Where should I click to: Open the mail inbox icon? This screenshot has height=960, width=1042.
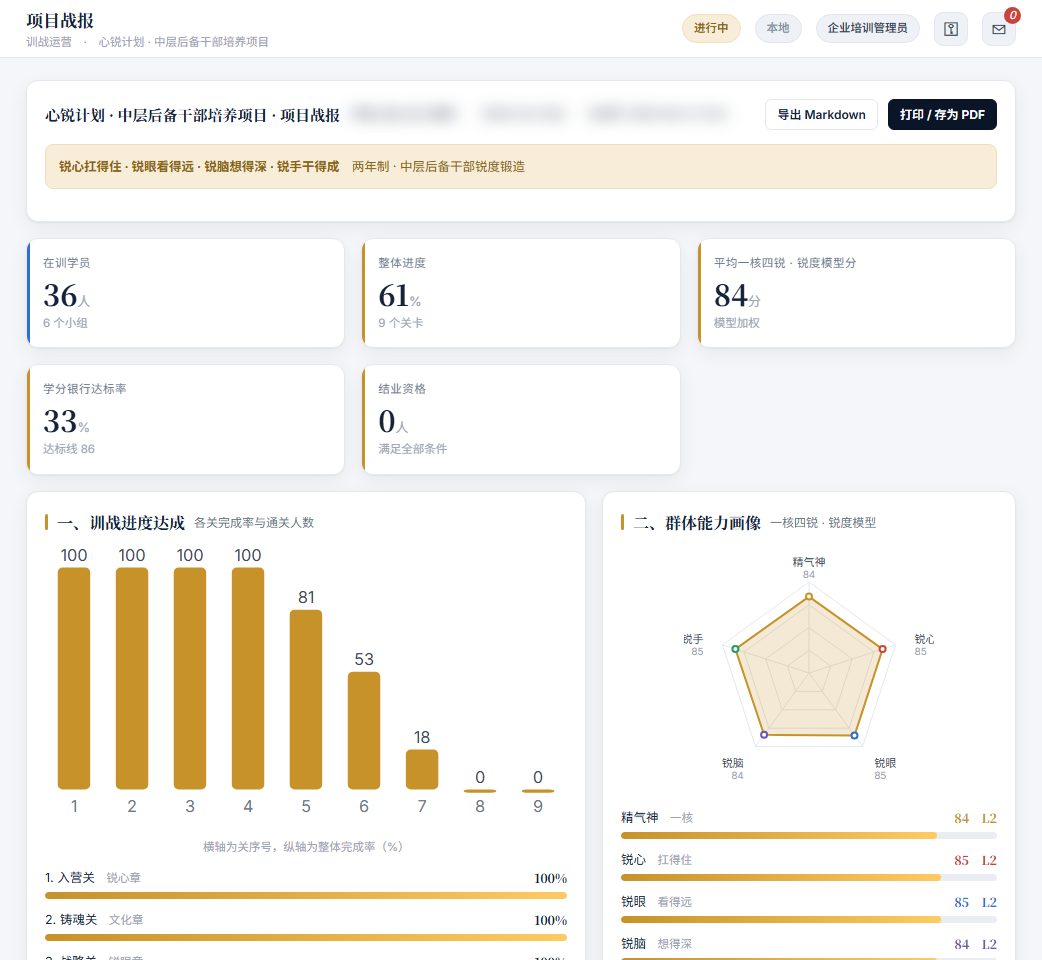pos(999,29)
